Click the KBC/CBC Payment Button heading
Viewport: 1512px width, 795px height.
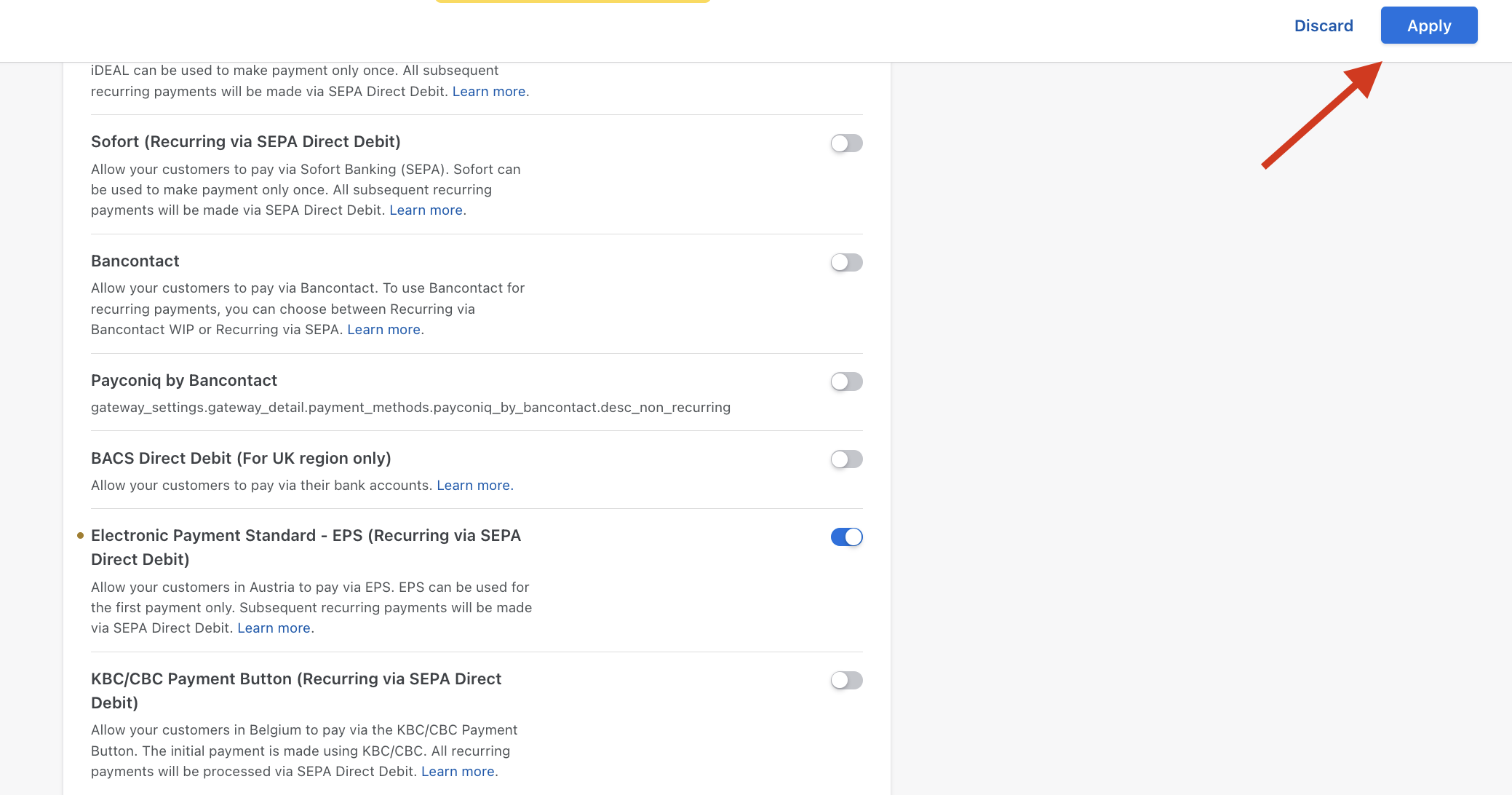[x=295, y=679]
